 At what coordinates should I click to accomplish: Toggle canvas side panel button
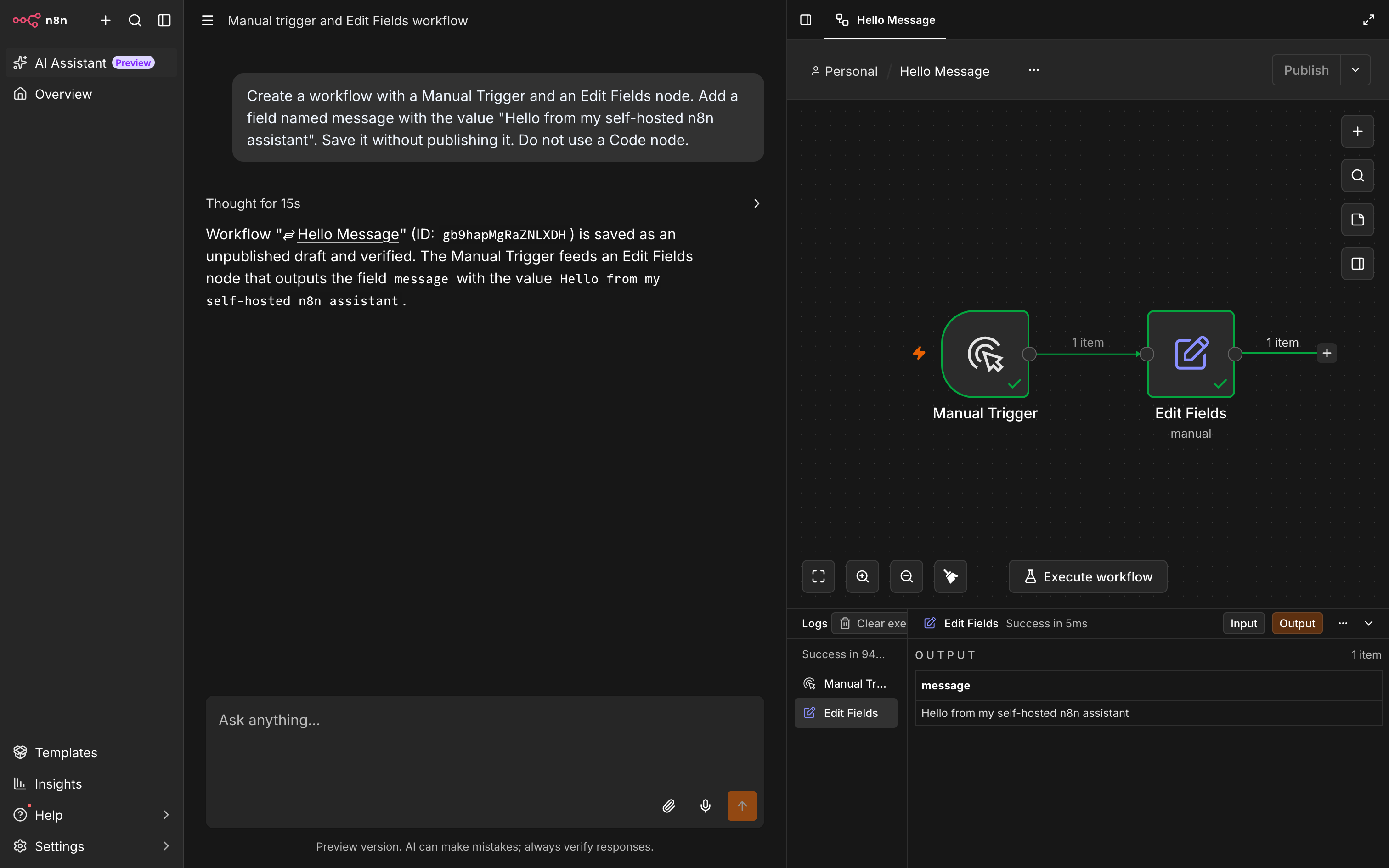(1357, 264)
